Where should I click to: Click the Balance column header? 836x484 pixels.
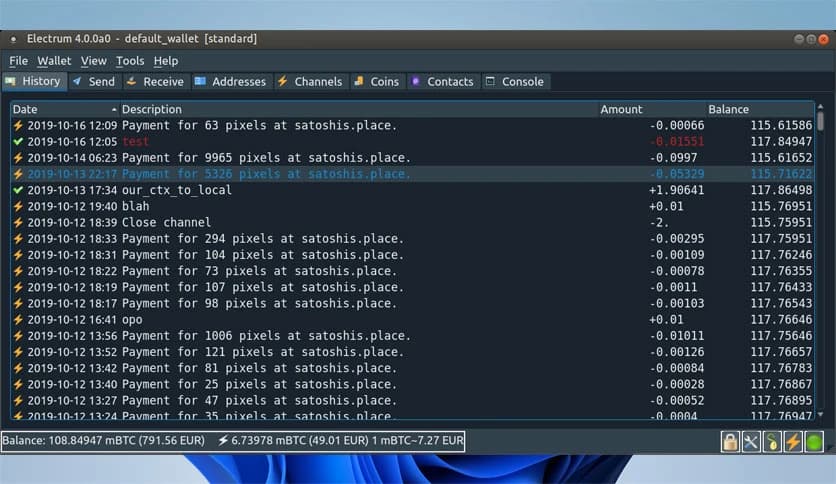tap(760, 109)
